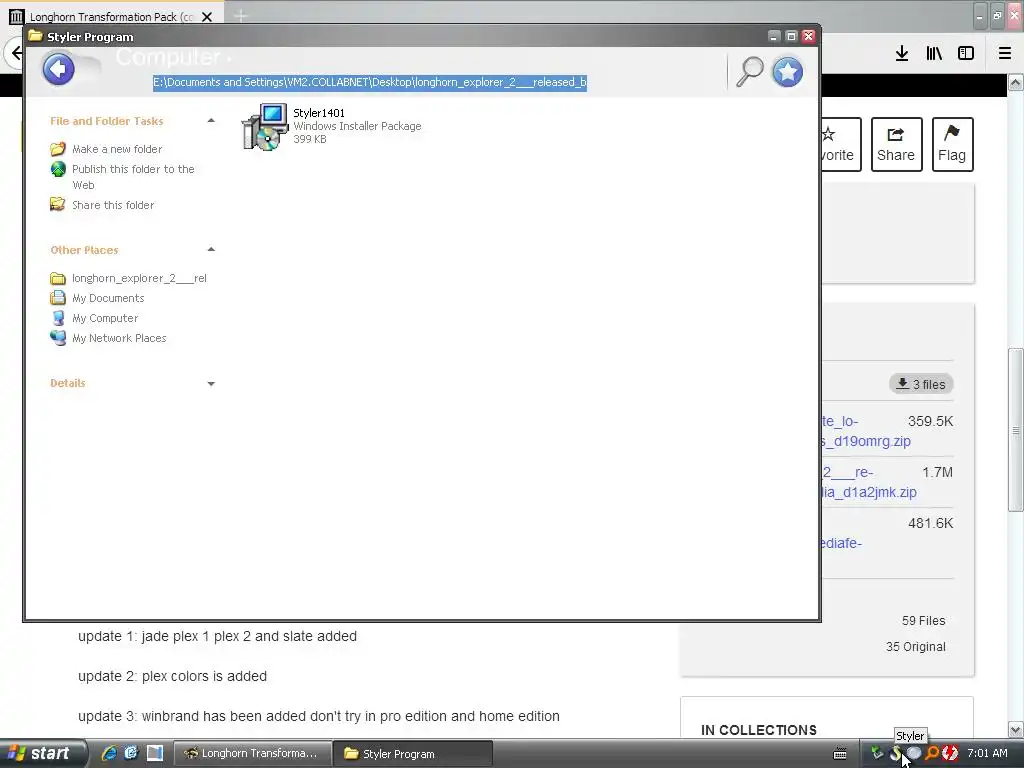Expand the Details section
The width and height of the screenshot is (1024, 768).
point(211,383)
